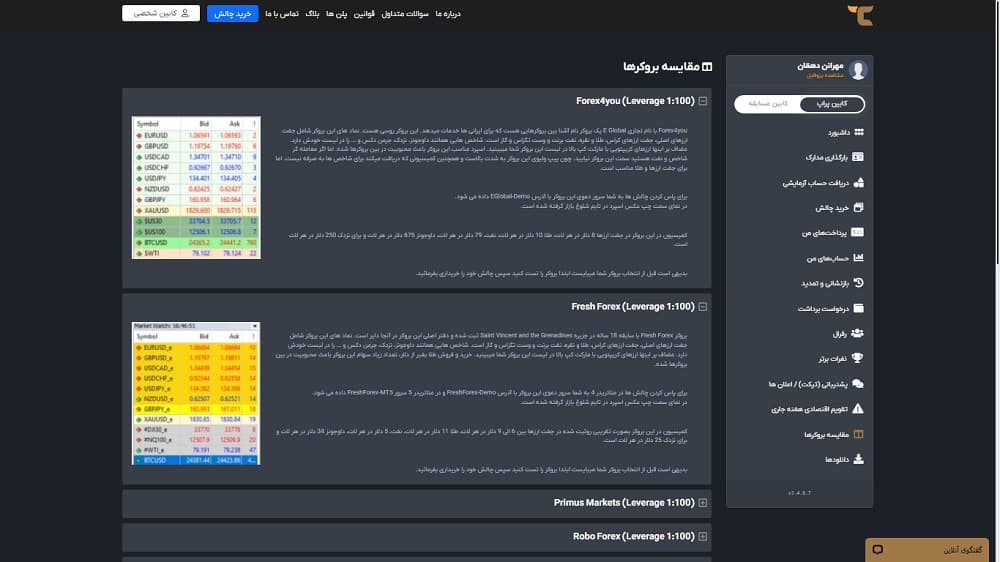Click the user avatar of مهران دهقان

(x=858, y=70)
